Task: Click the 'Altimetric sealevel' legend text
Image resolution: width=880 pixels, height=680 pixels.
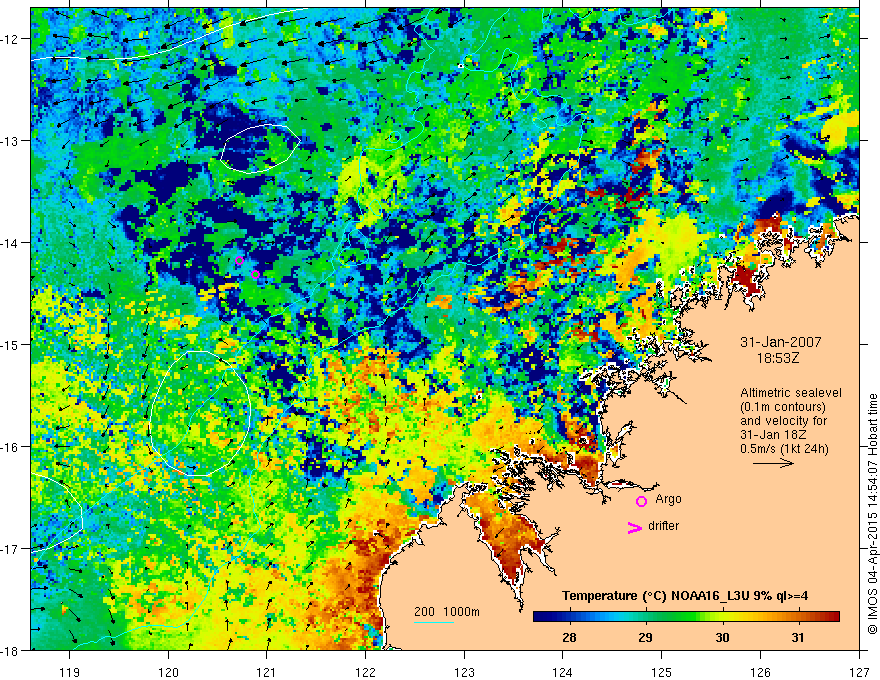Action: pos(791,393)
